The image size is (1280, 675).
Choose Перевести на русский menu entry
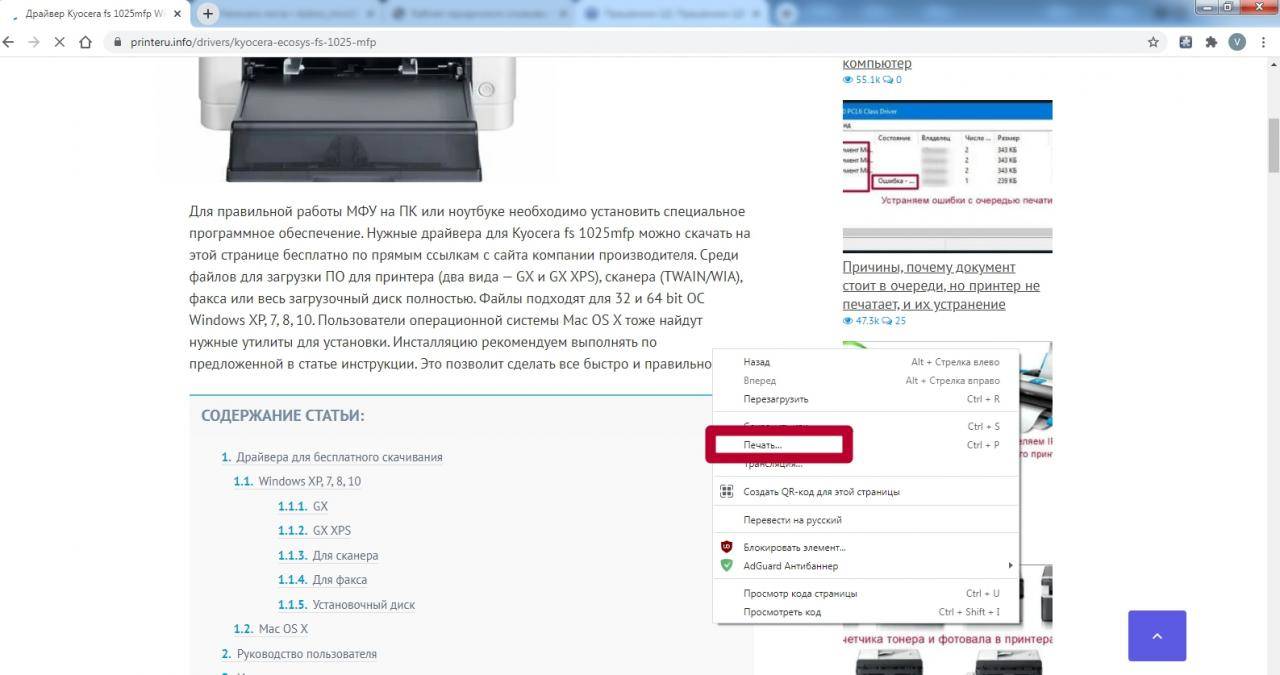[x=792, y=520]
